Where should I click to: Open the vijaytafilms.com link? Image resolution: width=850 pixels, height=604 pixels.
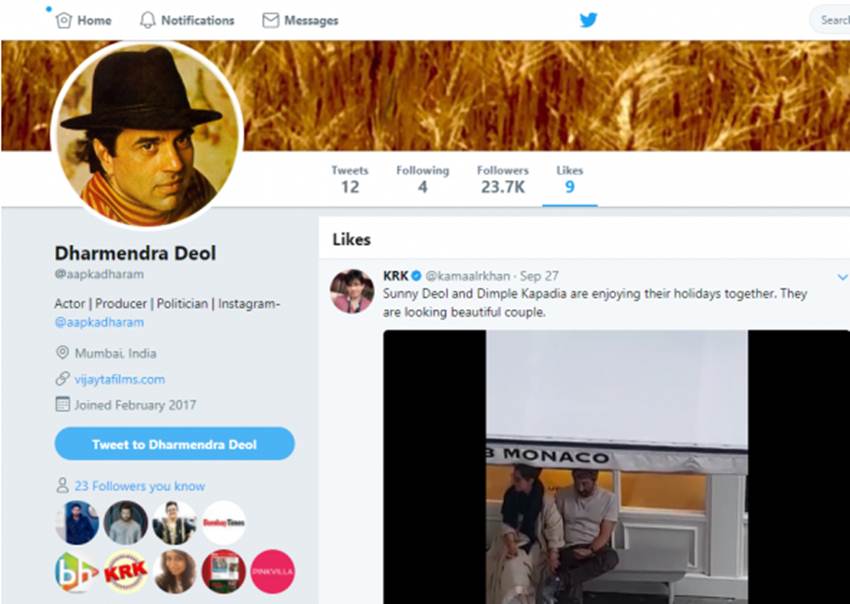coord(120,379)
